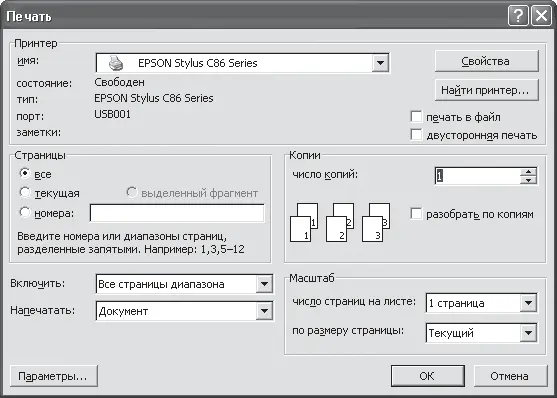
Task: Decrease copies with the down spinner arrow
Action: [529, 180]
